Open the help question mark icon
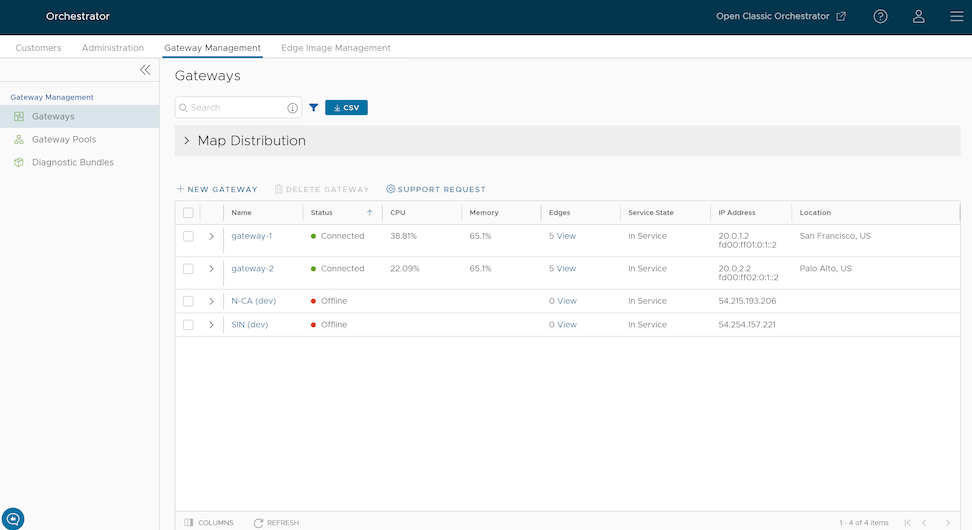Viewport: 972px width, 530px height. [x=880, y=16]
